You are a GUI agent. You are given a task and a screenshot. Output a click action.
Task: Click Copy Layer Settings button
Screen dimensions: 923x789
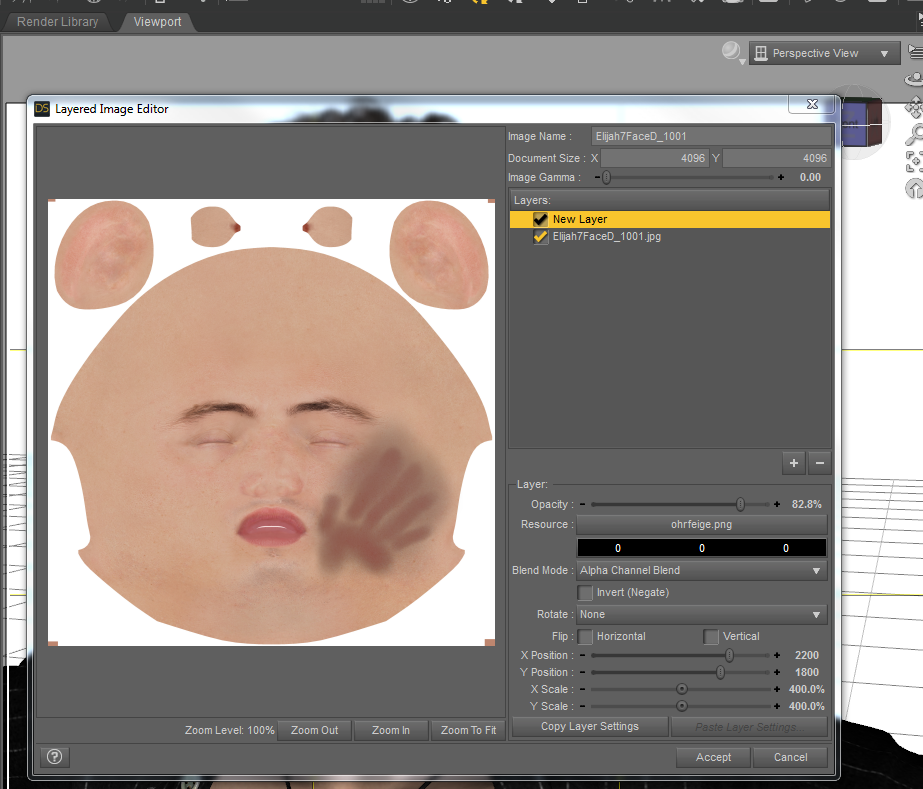(590, 727)
